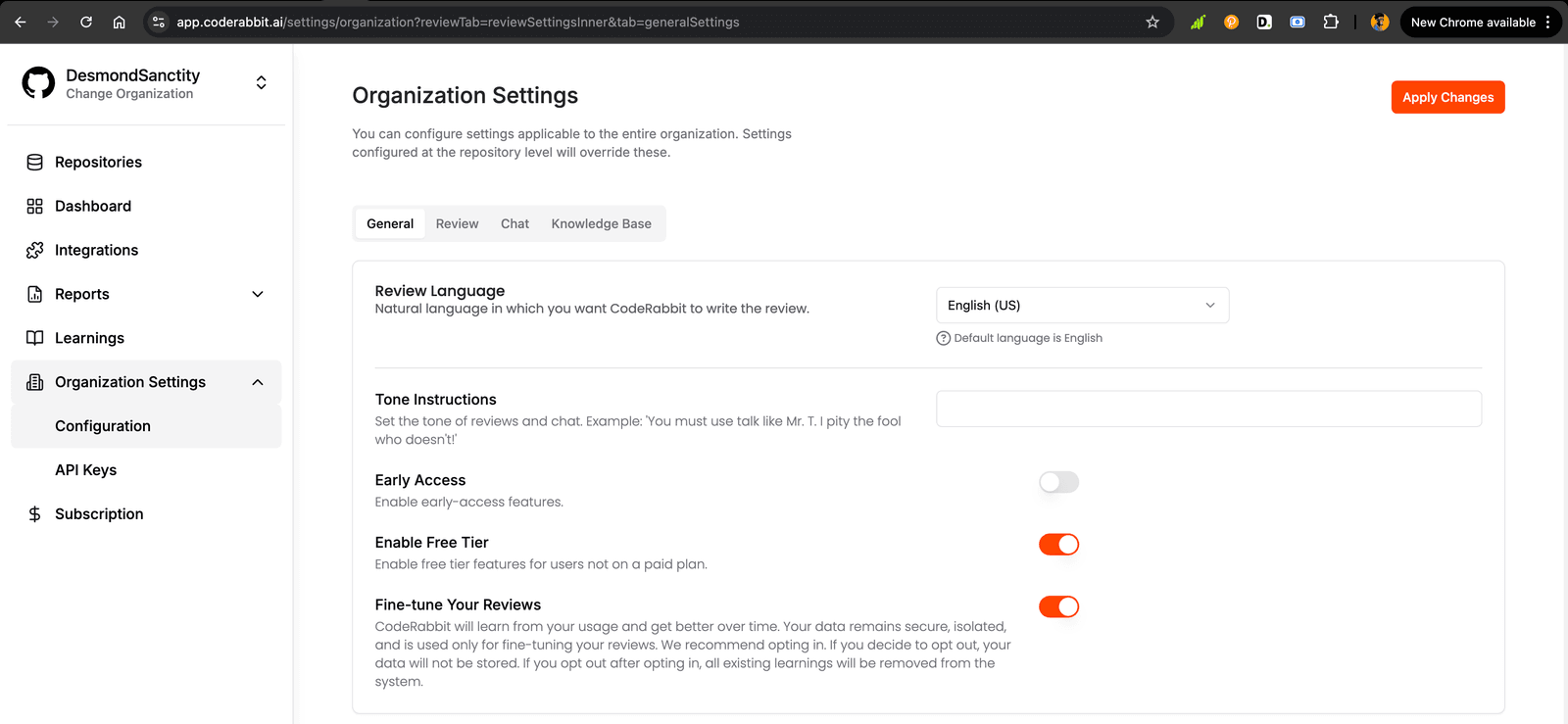
Task: Click the Subscription dollar icon
Action: pyautogui.click(x=35, y=514)
